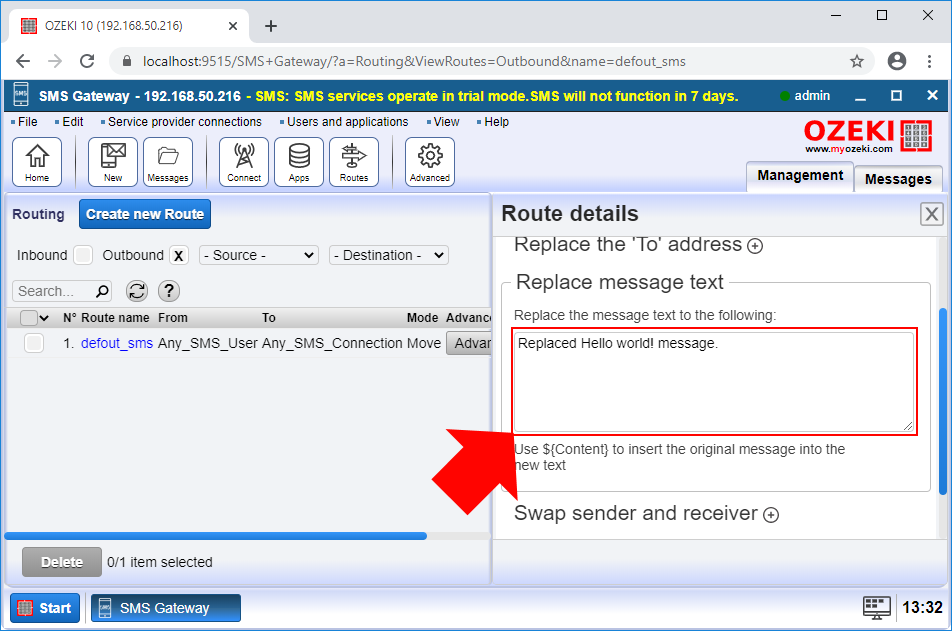Open the Source filter dropdown
This screenshot has height=631, width=952.
pos(259,255)
